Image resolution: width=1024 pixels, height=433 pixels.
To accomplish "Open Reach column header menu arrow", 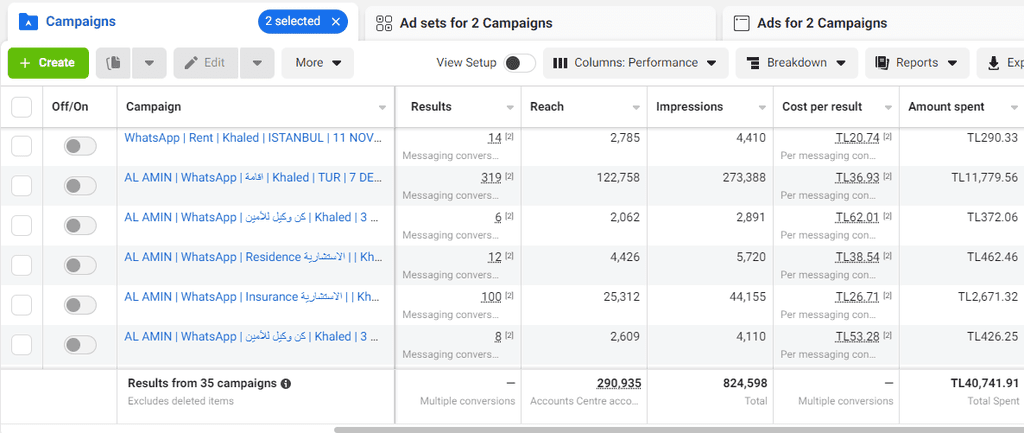I will pyautogui.click(x=636, y=108).
